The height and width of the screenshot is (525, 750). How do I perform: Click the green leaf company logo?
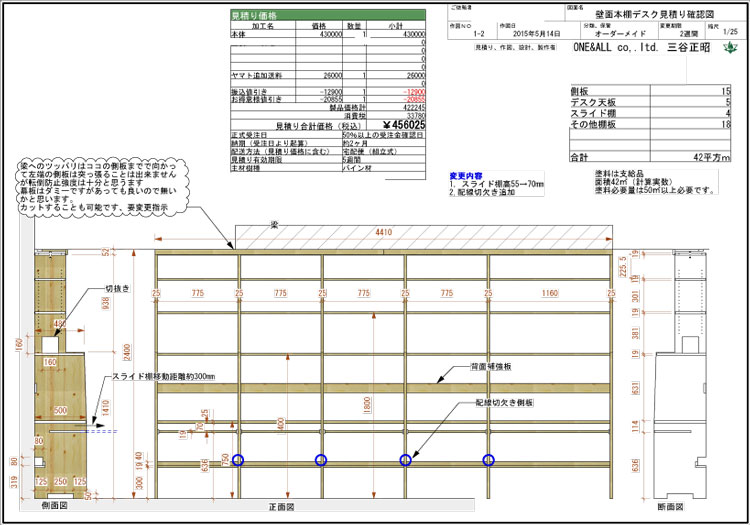point(732,48)
